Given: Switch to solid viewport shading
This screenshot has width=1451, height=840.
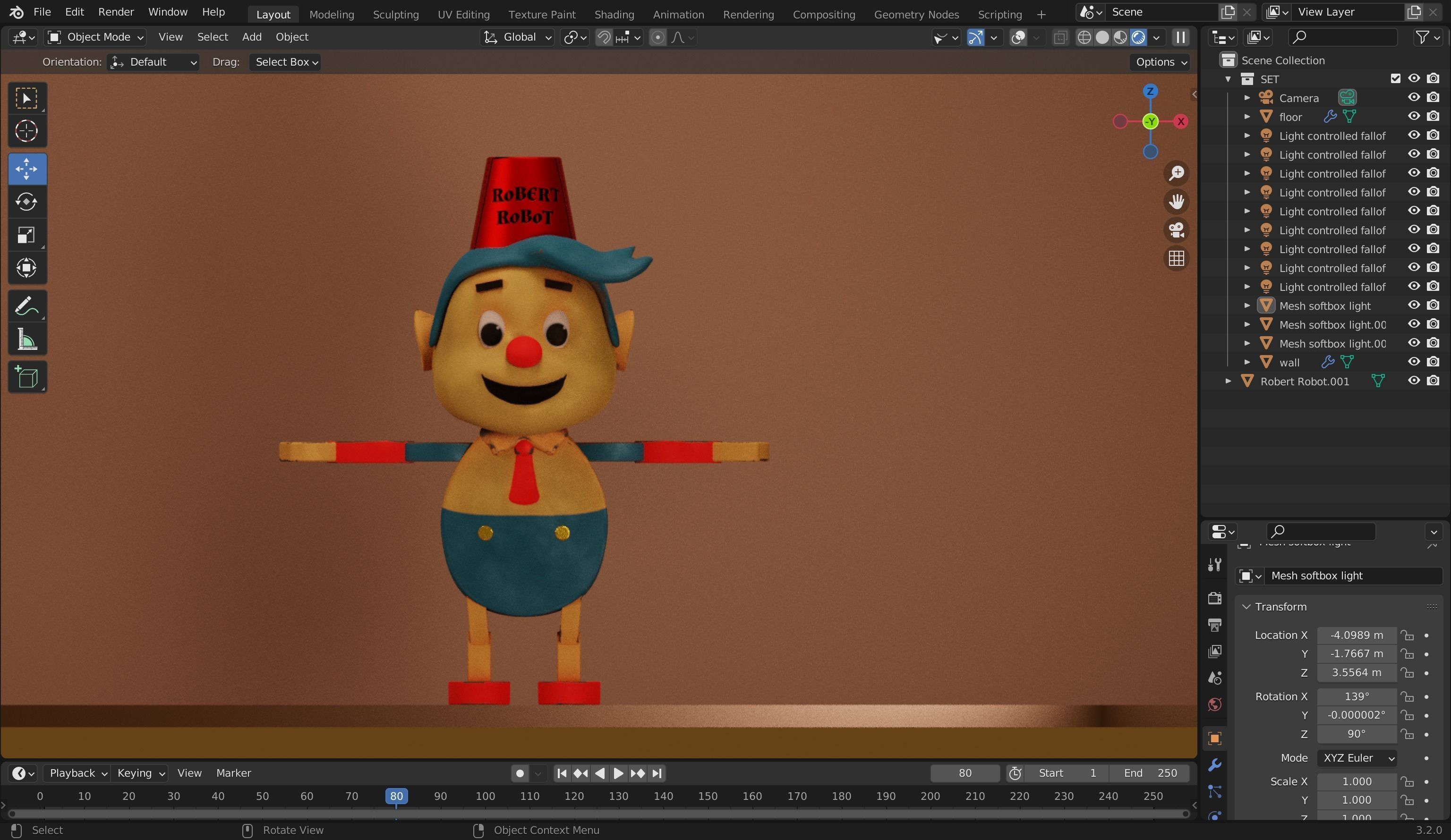Looking at the screenshot, I should (x=1102, y=37).
